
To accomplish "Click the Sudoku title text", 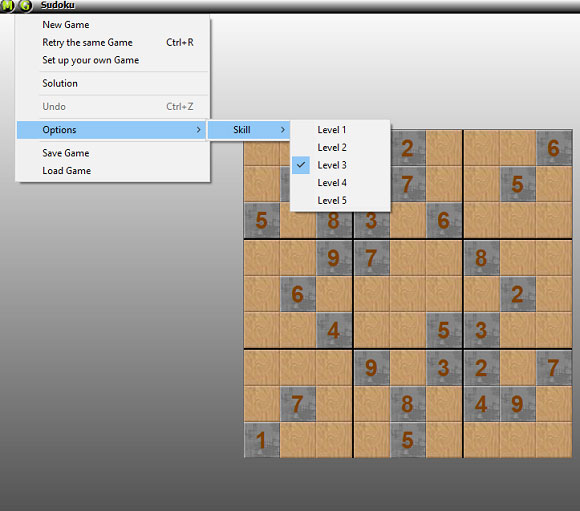I will (x=58, y=5).
